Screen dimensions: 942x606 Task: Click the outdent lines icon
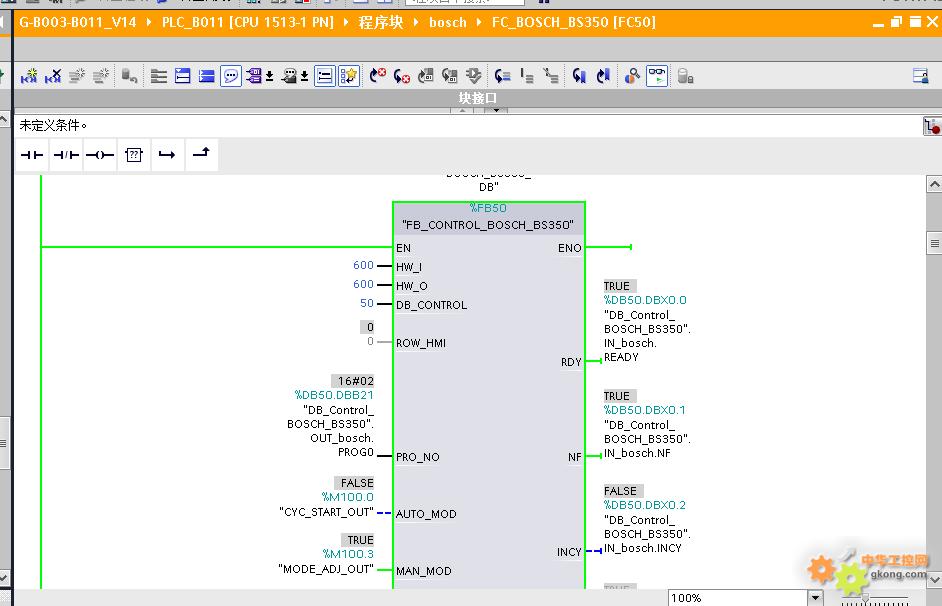(551, 76)
